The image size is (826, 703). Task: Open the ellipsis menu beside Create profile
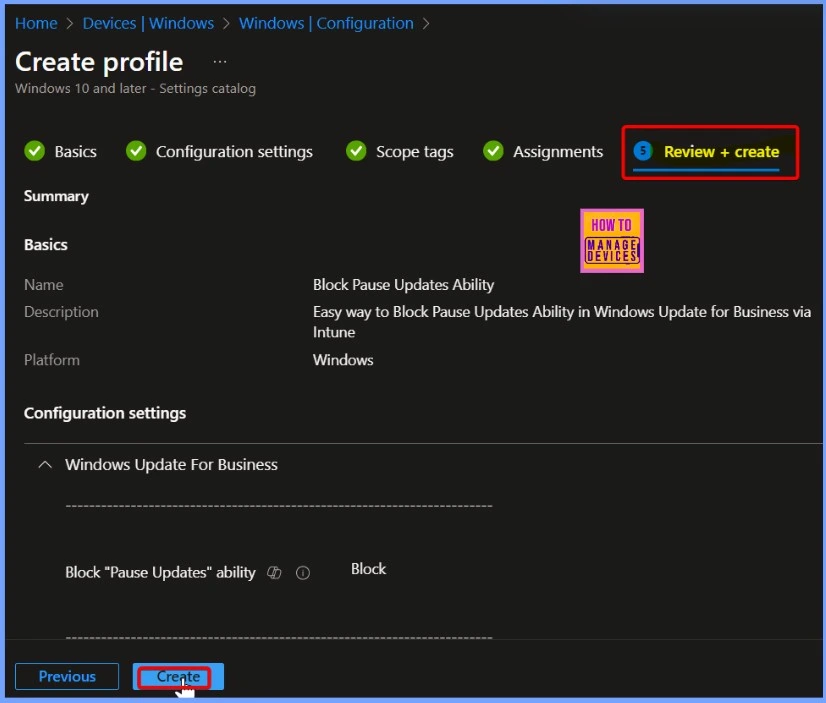220,62
